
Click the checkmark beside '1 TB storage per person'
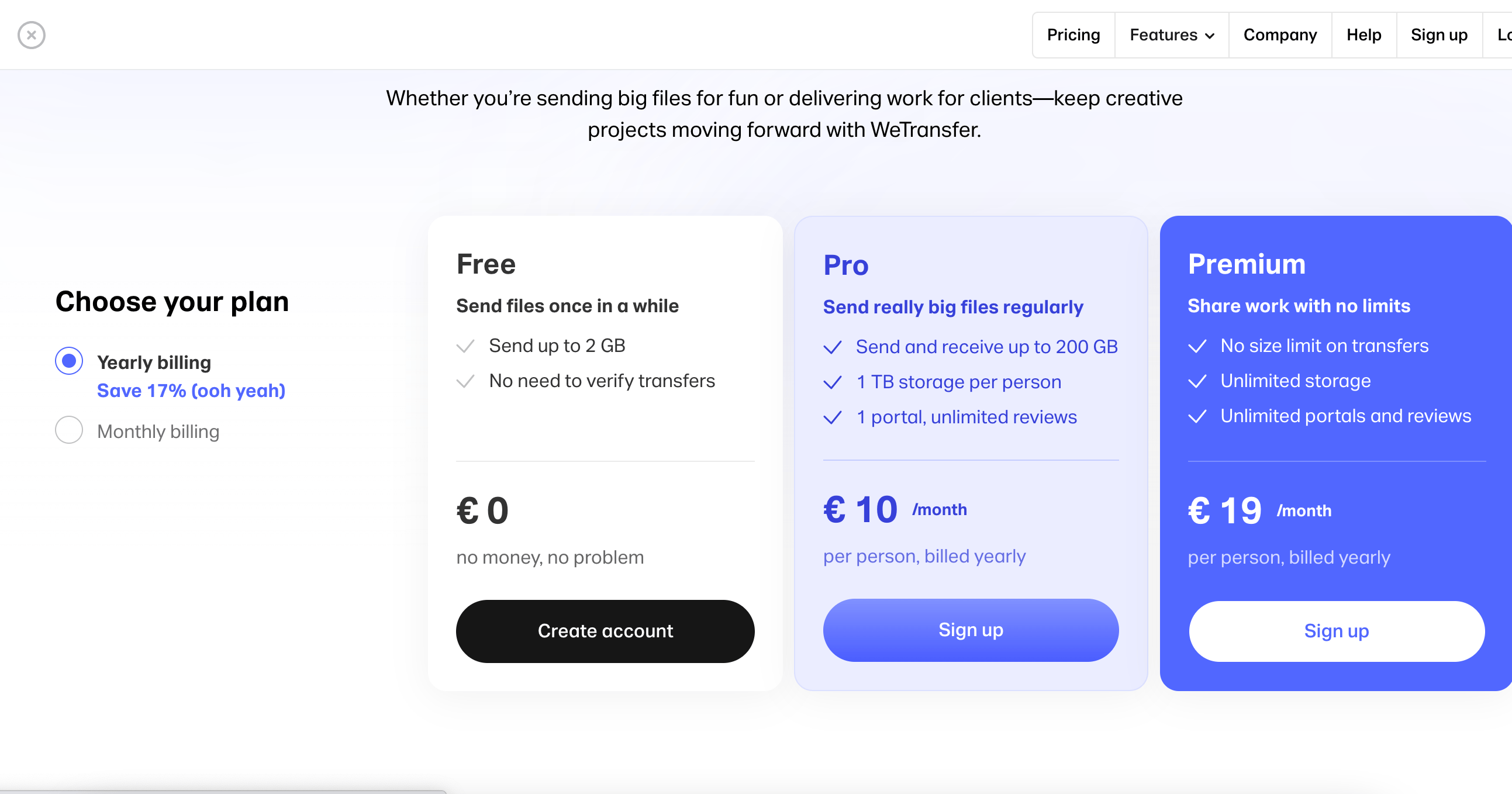[833, 382]
